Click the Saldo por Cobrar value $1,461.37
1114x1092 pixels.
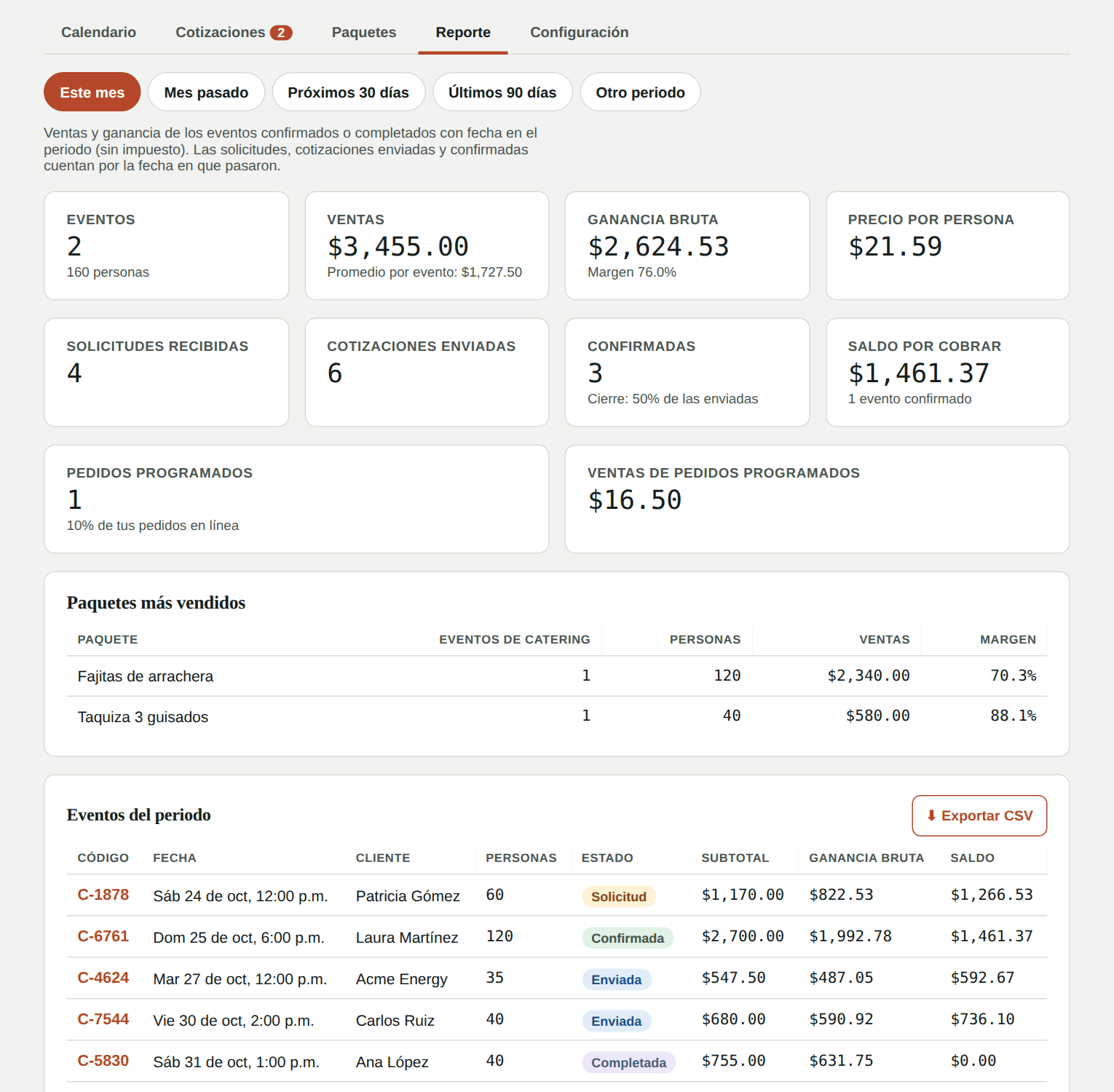click(919, 373)
